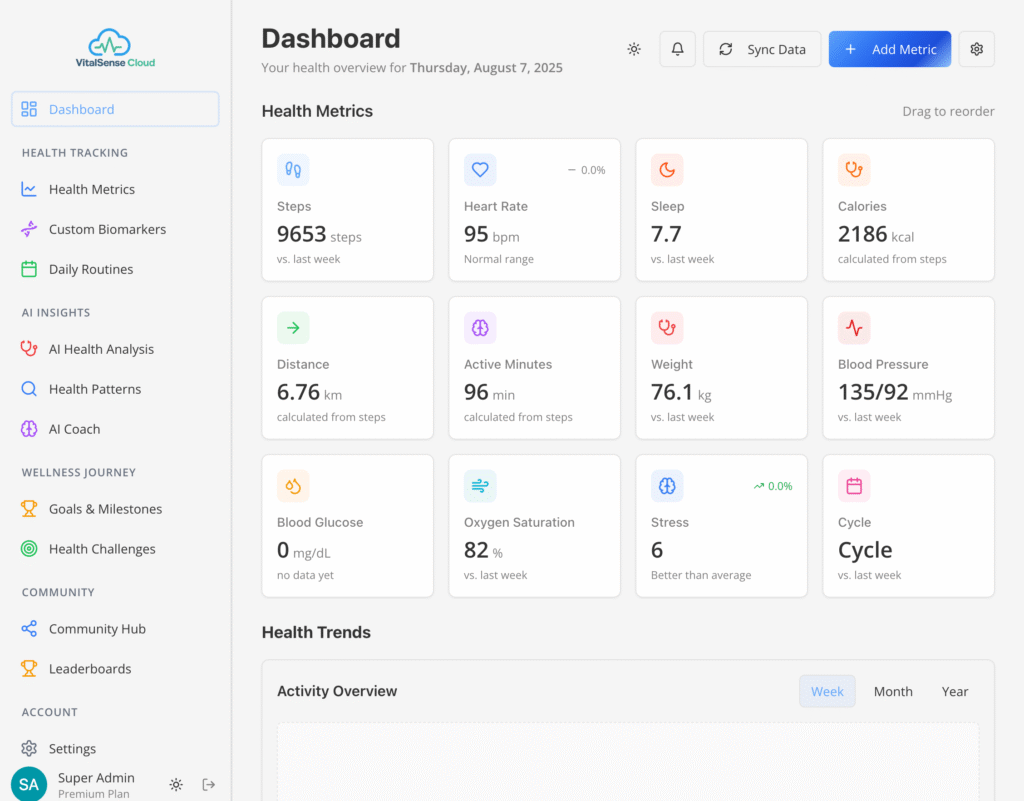Switch Activity Overview to Month view

[893, 691]
